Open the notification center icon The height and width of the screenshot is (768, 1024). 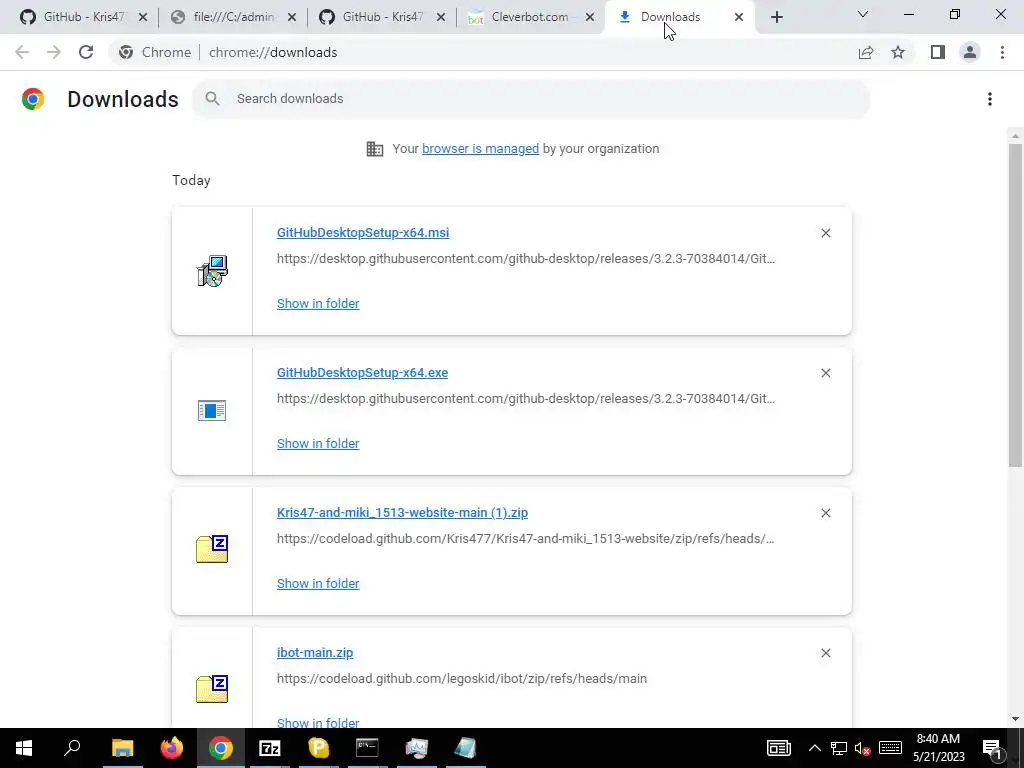[x=993, y=748]
